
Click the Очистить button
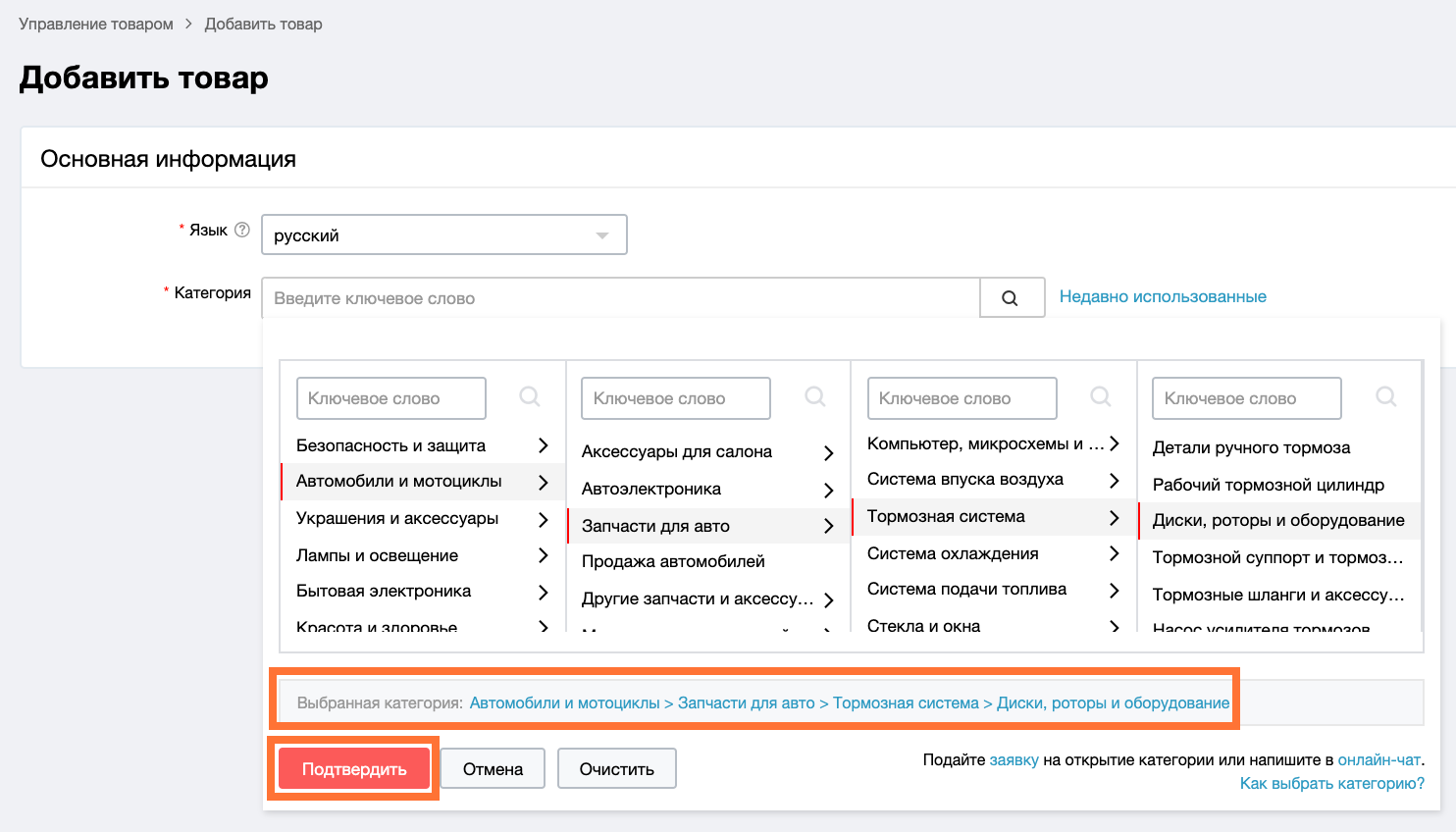616,769
